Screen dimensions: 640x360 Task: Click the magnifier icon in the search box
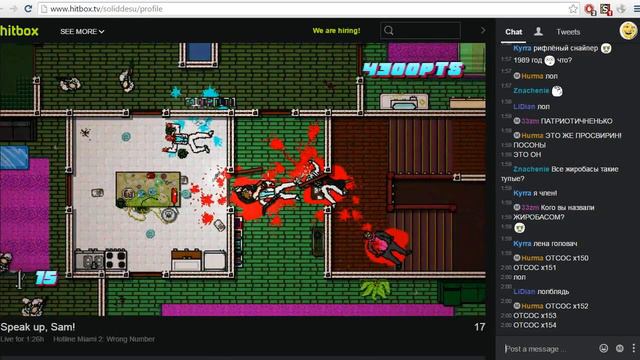(389, 31)
